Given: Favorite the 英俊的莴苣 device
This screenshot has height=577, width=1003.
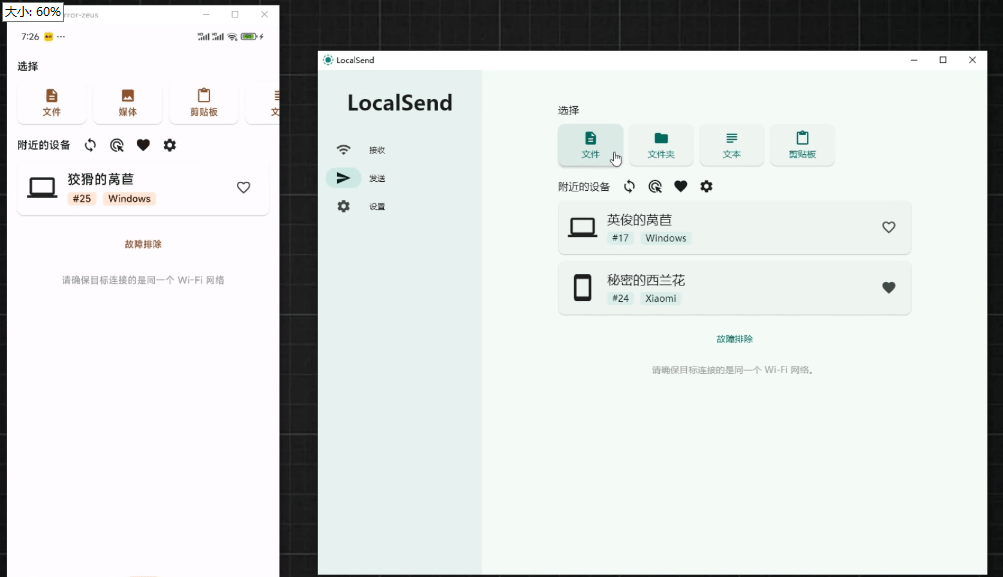Looking at the screenshot, I should coord(888,227).
